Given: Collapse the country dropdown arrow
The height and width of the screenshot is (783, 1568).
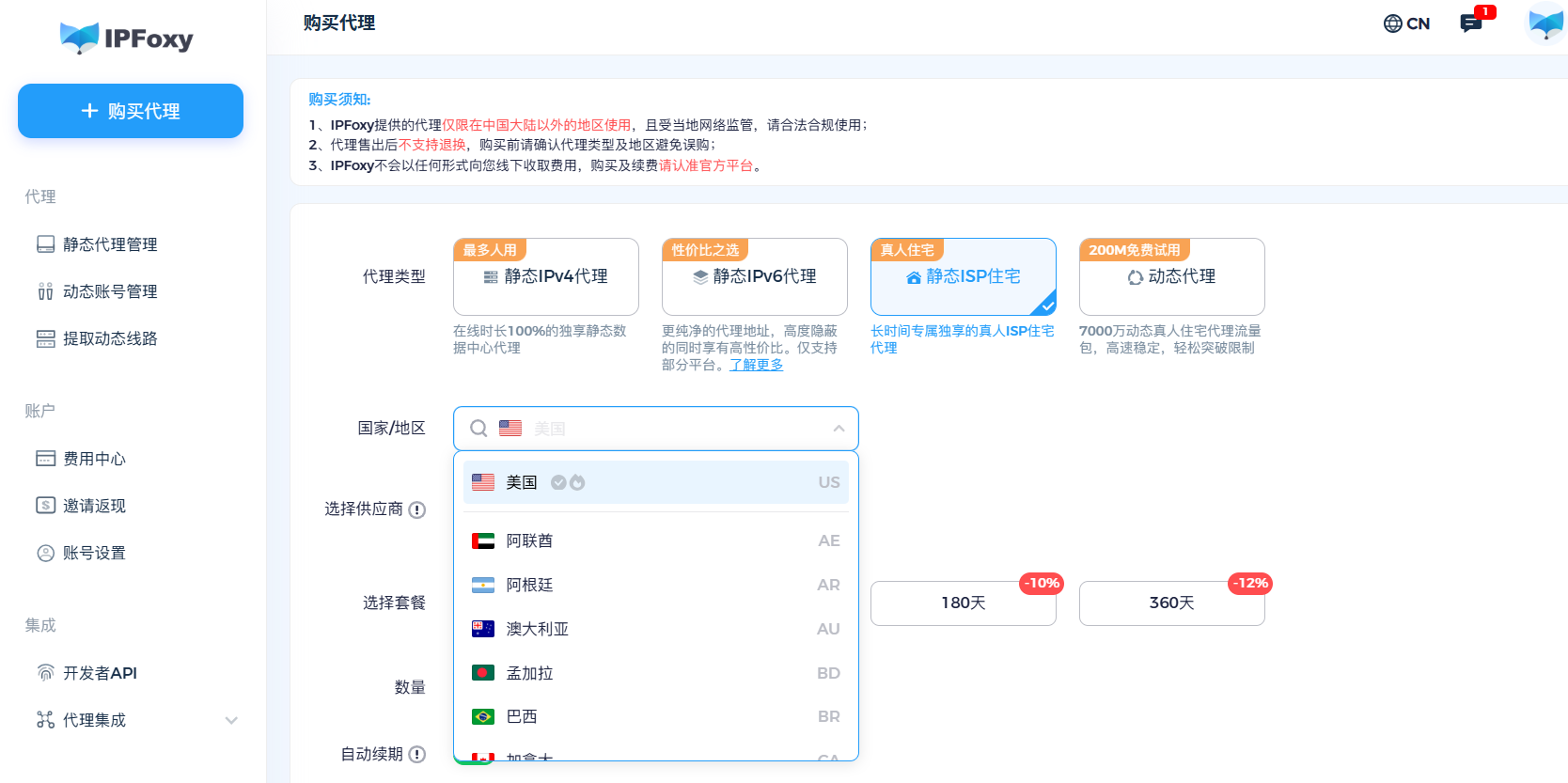Looking at the screenshot, I should click(x=839, y=429).
